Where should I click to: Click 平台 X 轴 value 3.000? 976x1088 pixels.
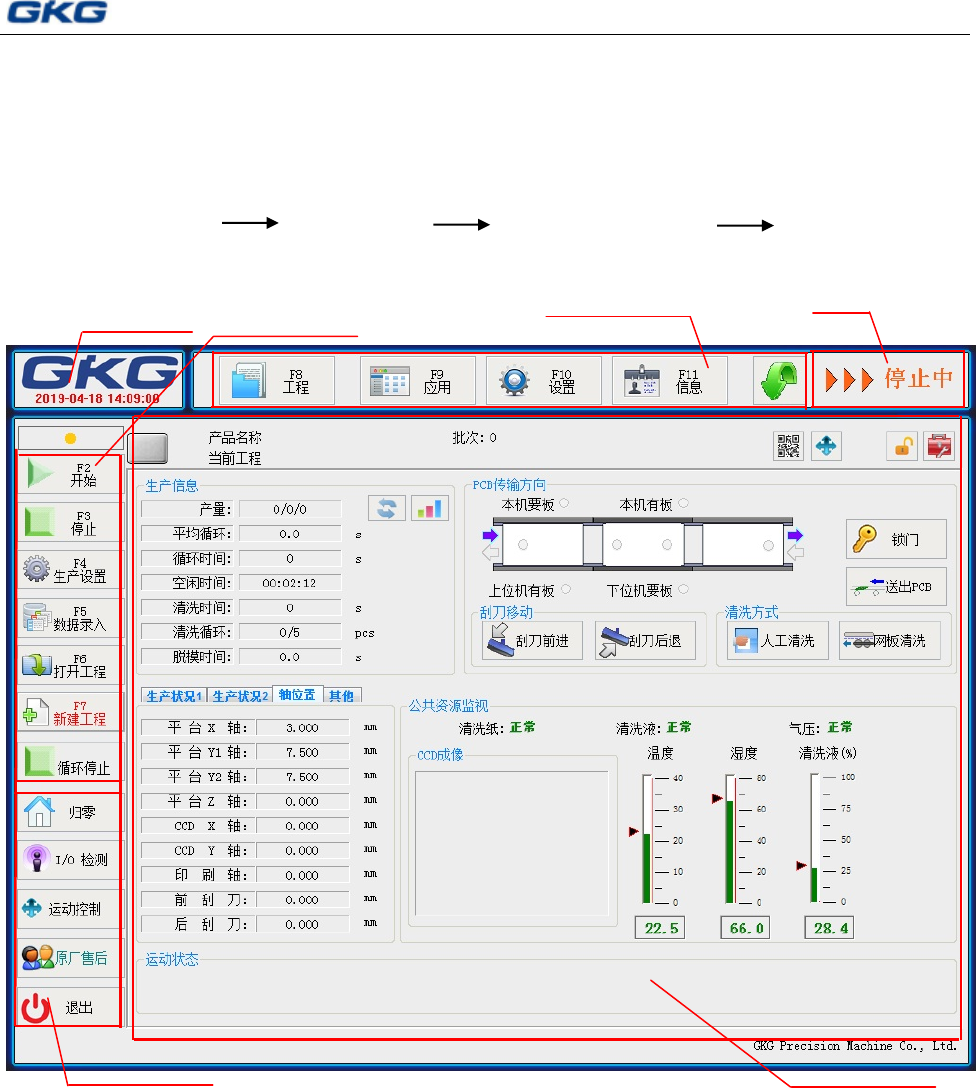(x=302, y=728)
